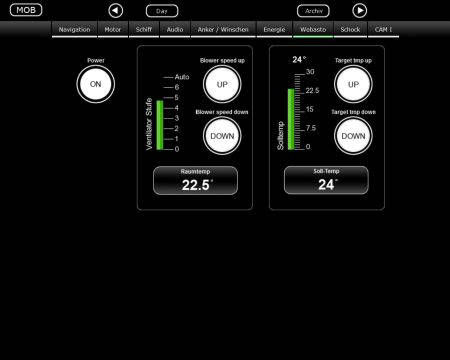Go to the Audio tab
This screenshot has height=360, width=450.
pyautogui.click(x=175, y=30)
